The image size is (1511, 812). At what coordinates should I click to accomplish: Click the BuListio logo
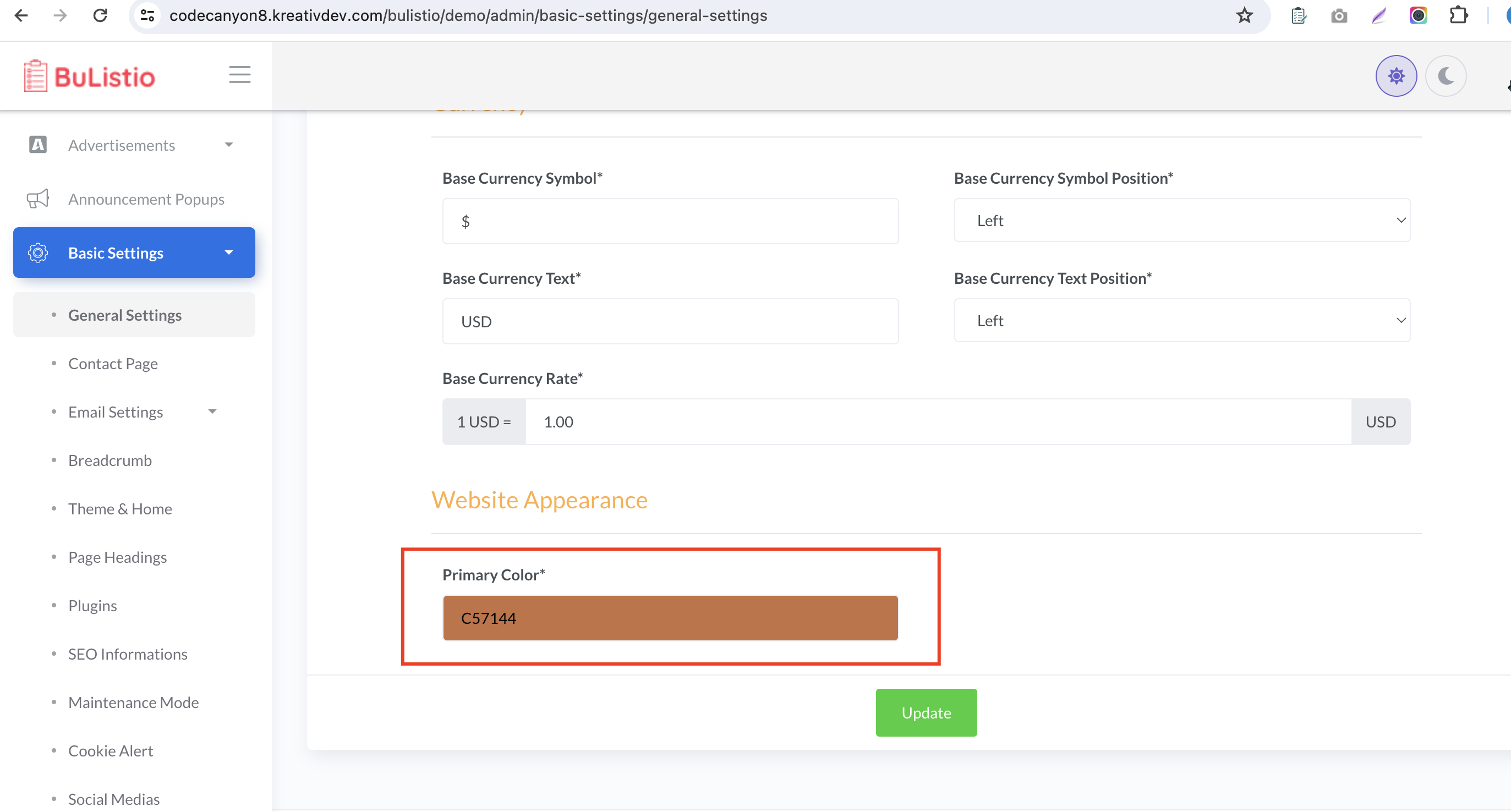[89, 75]
